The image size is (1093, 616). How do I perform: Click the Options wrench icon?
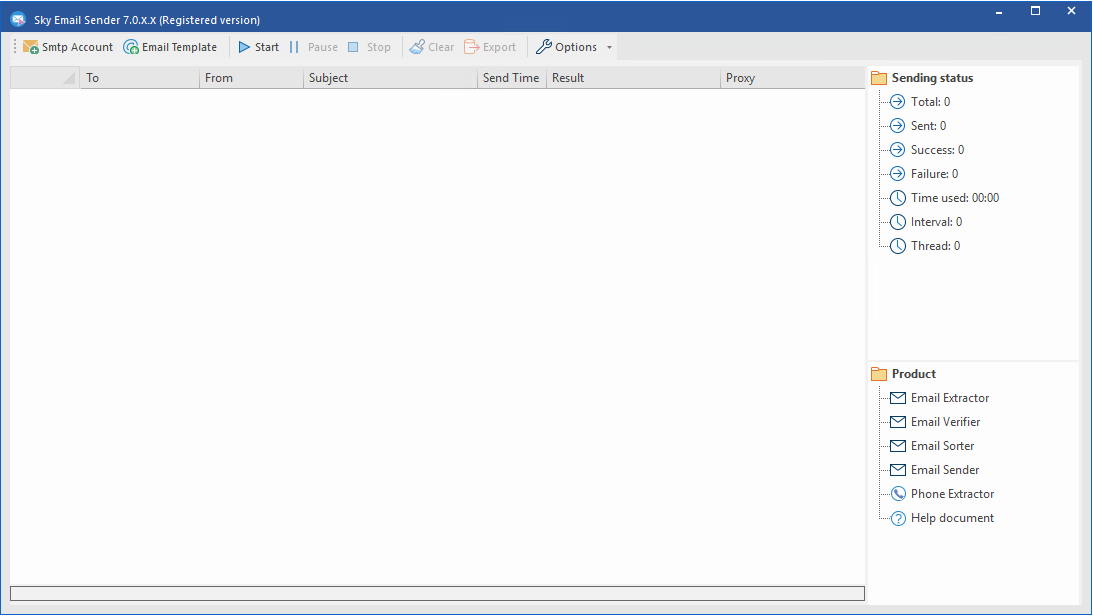click(x=544, y=47)
